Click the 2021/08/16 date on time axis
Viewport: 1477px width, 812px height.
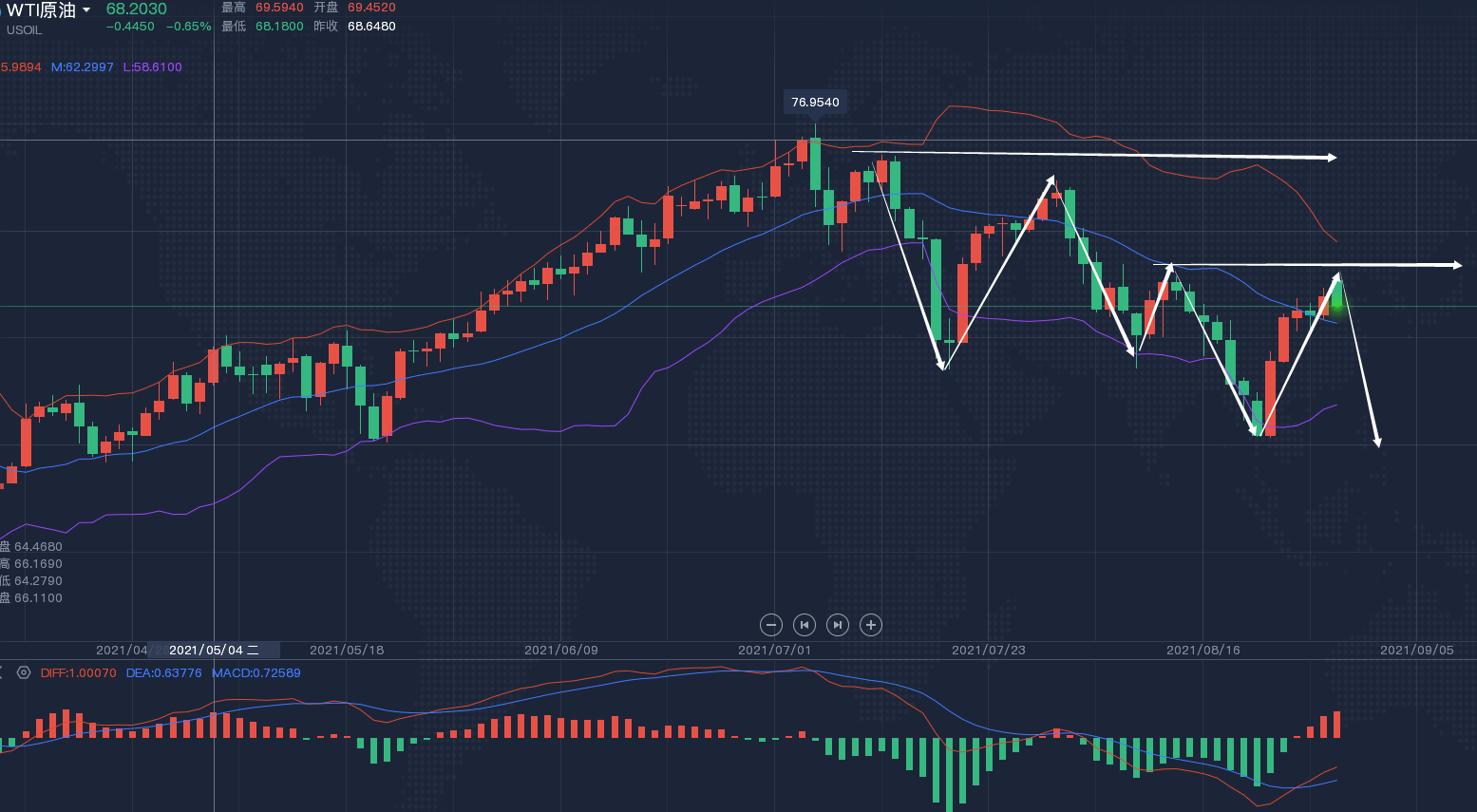pos(1202,651)
